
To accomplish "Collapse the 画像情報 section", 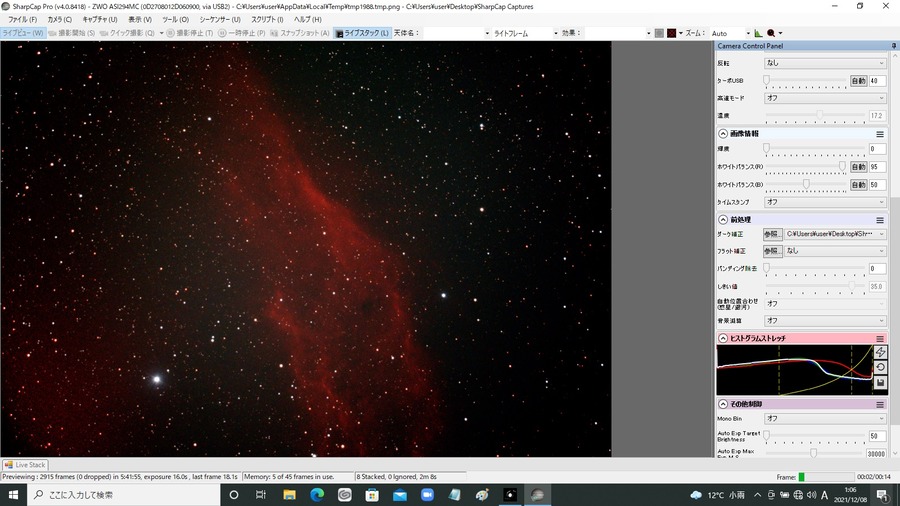I will [723, 134].
